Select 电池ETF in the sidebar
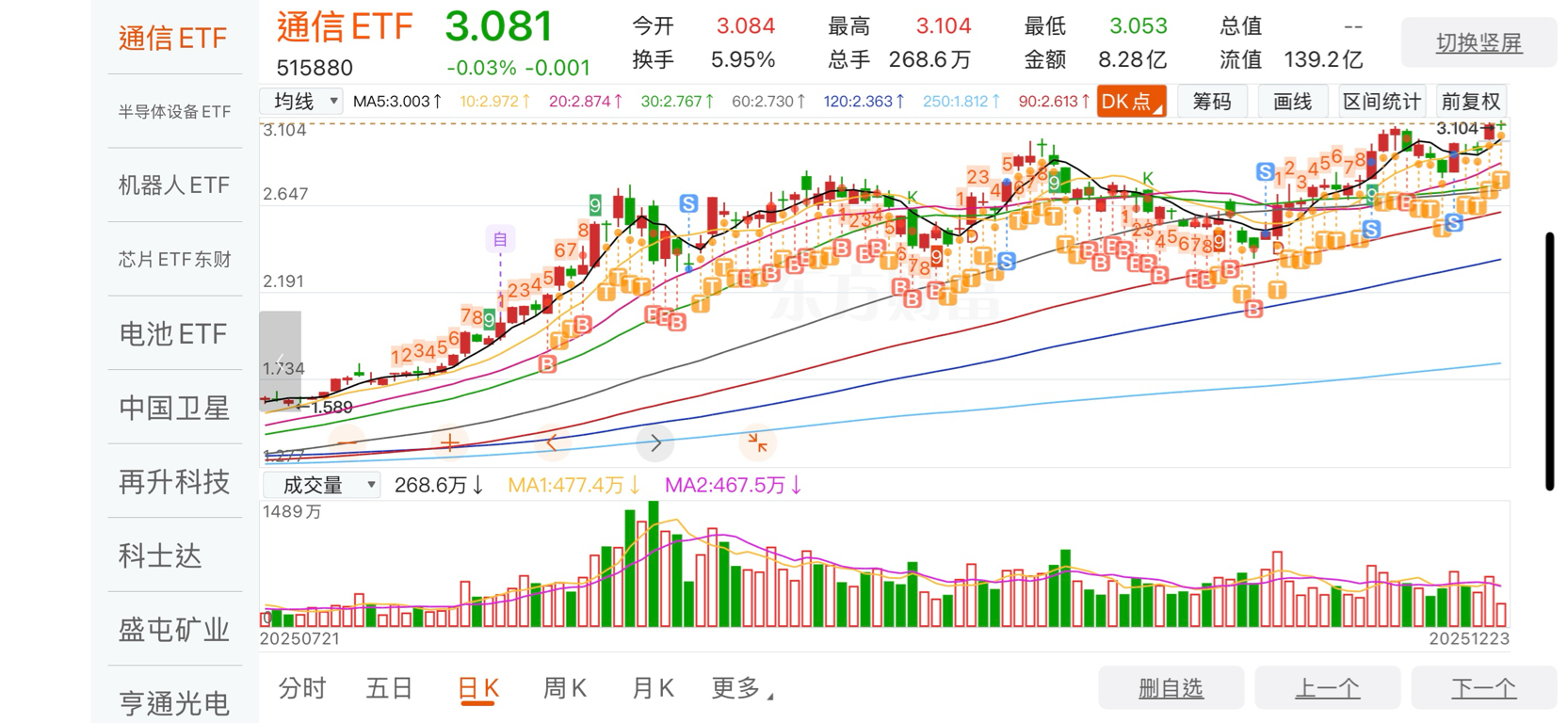This screenshot has width=1568, height=723. click(174, 333)
